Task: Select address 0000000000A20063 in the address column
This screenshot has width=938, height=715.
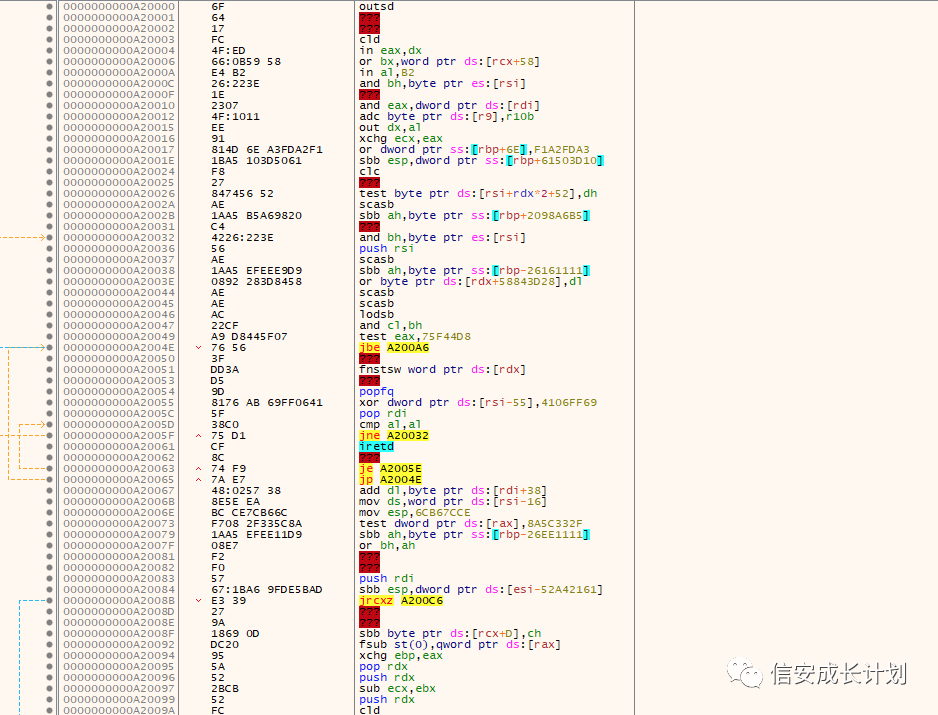Action: [x=119, y=468]
